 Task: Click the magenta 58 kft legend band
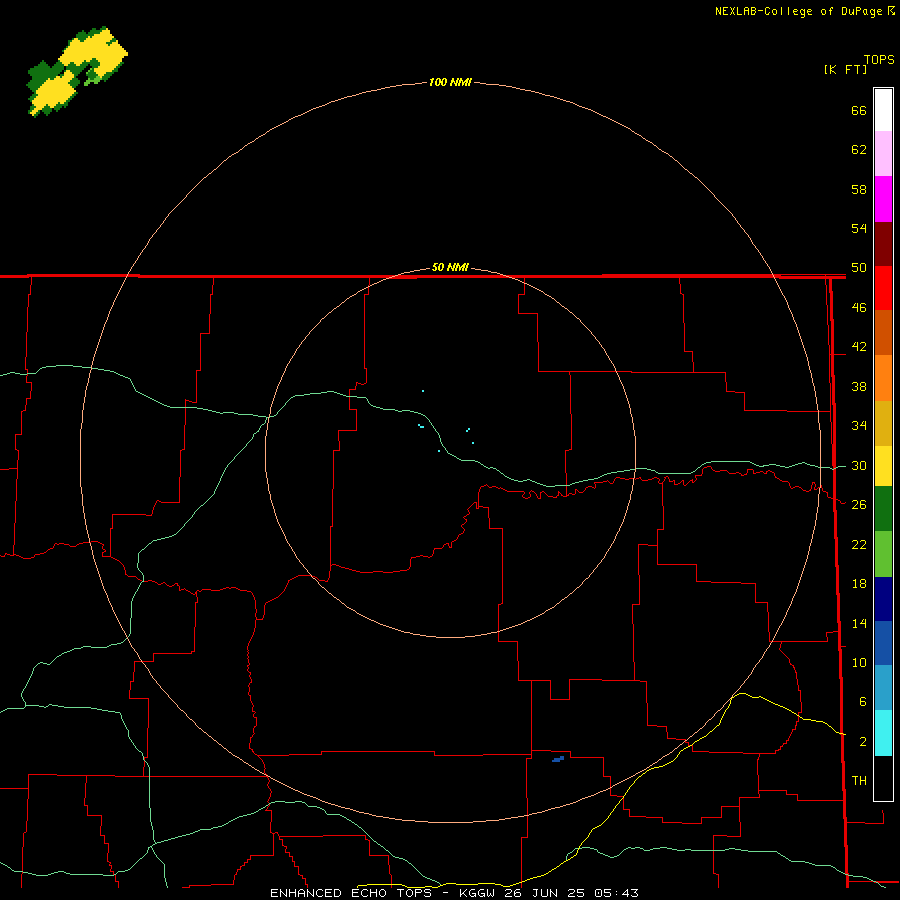coord(883,199)
